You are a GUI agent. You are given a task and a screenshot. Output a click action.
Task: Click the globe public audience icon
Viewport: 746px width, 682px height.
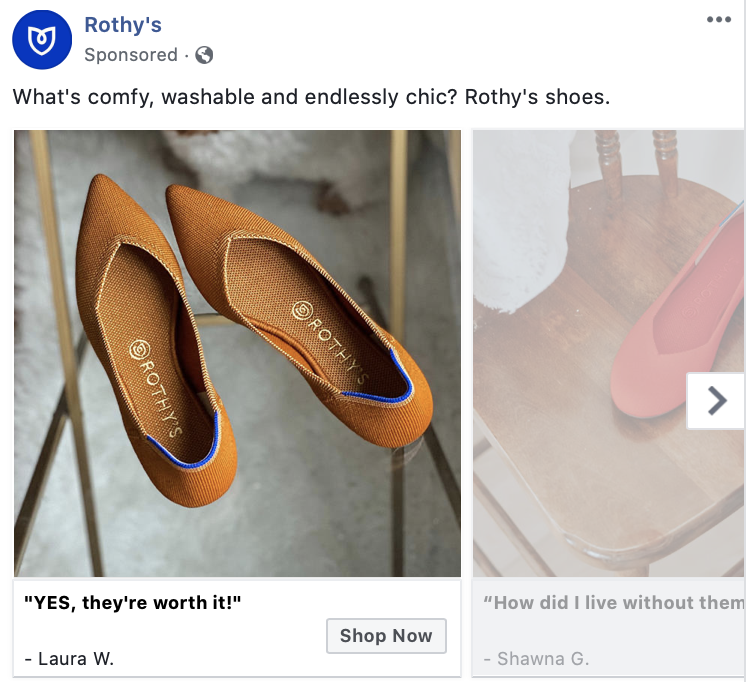click(205, 55)
